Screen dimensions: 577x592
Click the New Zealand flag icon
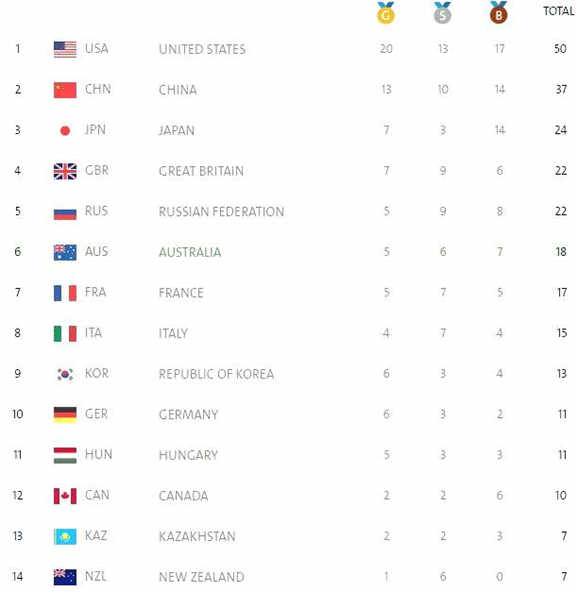(x=65, y=577)
